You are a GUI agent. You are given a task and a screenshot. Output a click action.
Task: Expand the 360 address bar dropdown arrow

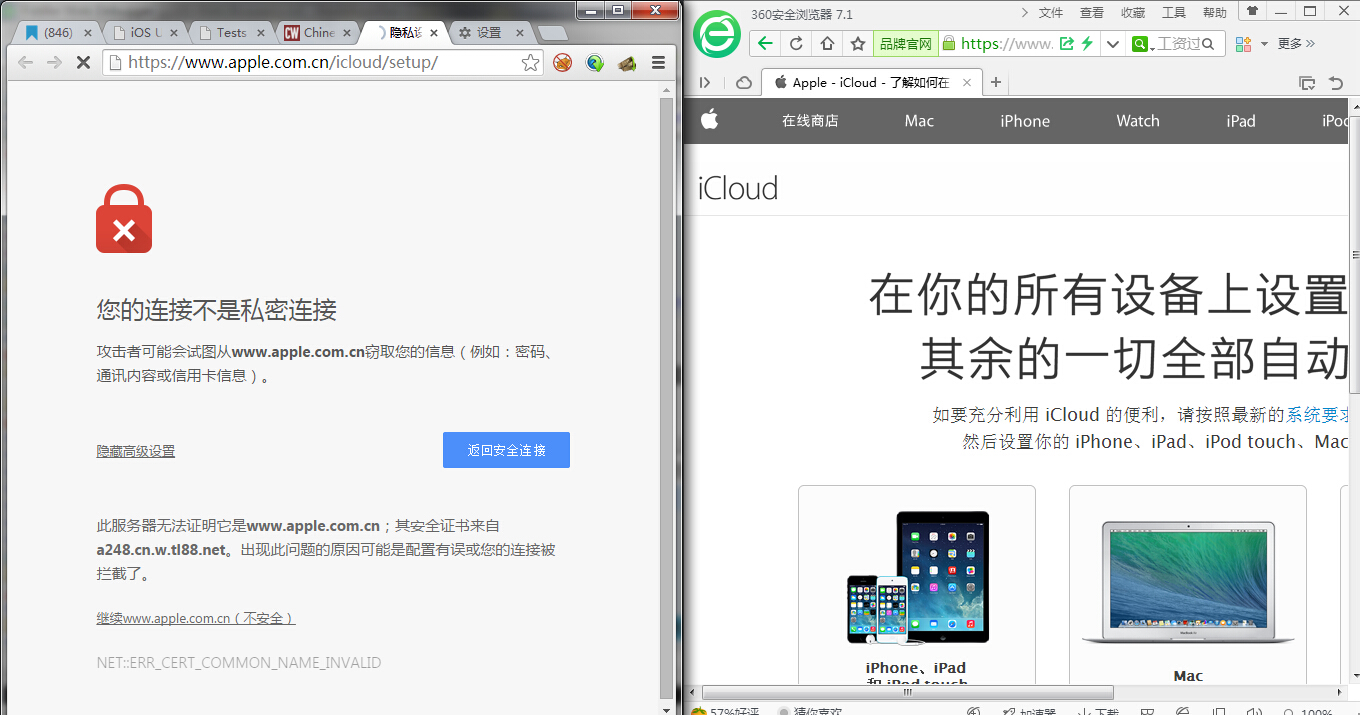(1112, 44)
